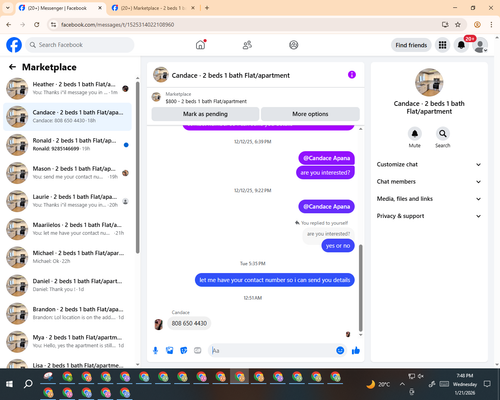The width and height of the screenshot is (500, 400).
Task: Show hidden system tray icons
Action: tap(402, 384)
